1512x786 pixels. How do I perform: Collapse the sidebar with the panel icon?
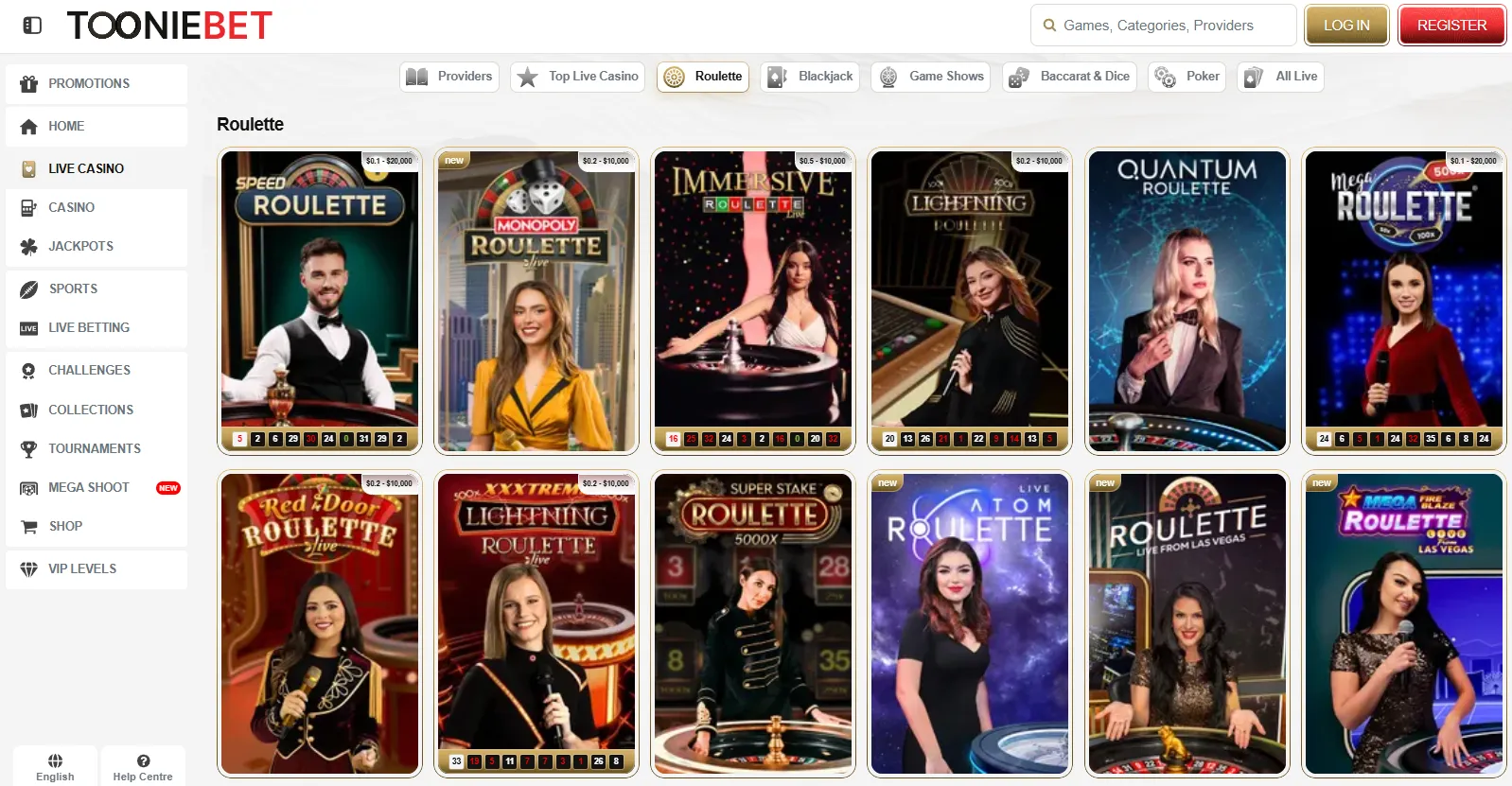pyautogui.click(x=32, y=26)
